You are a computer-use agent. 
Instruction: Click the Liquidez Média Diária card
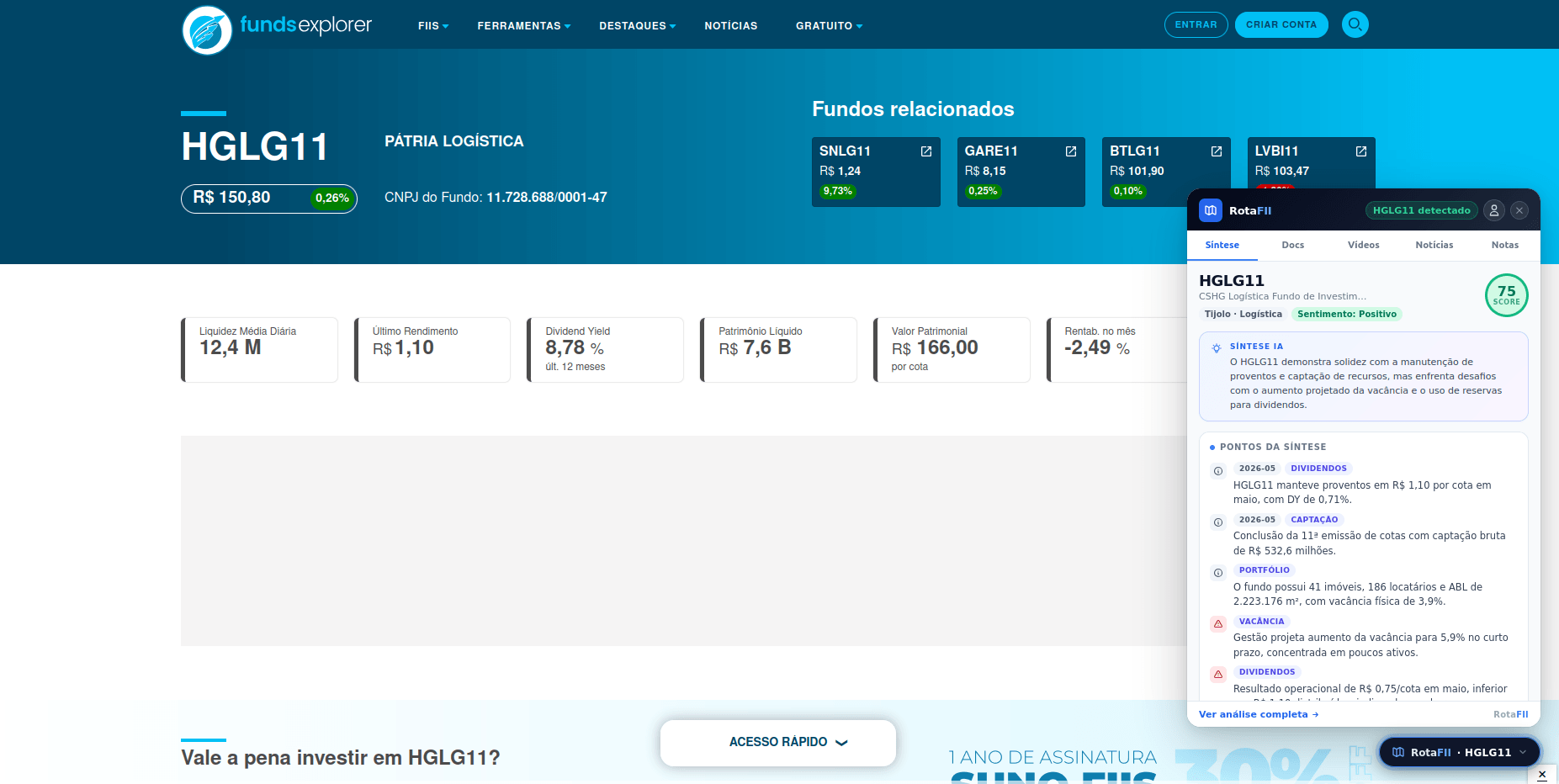point(259,350)
